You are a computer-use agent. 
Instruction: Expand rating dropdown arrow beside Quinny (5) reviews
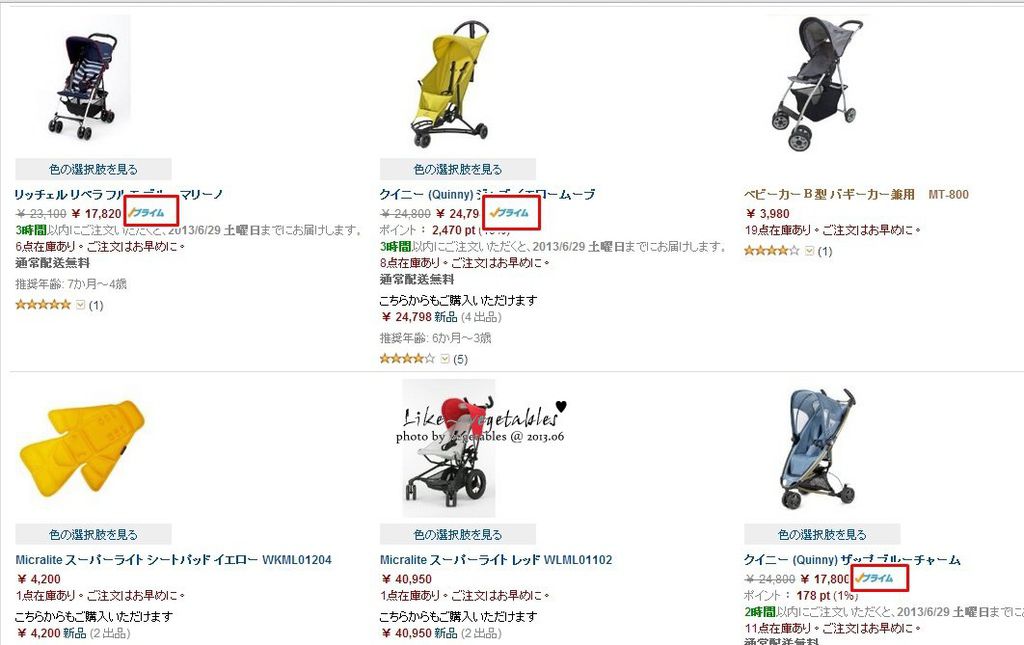[445, 358]
